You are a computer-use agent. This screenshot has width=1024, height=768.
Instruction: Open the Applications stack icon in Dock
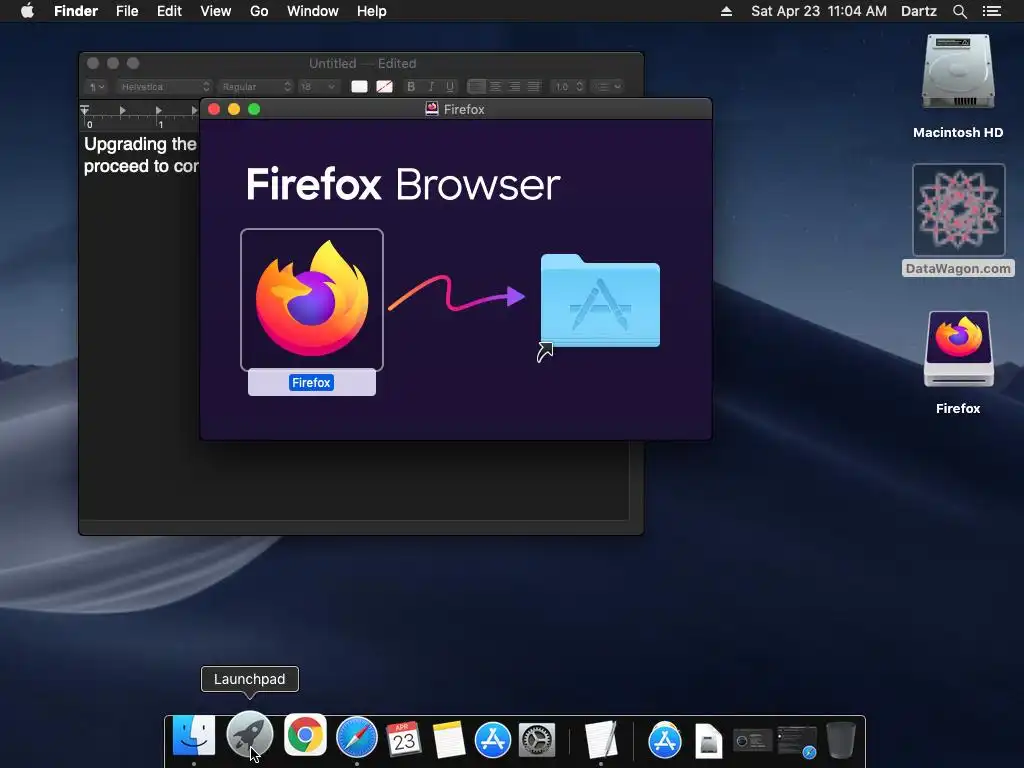(665, 740)
